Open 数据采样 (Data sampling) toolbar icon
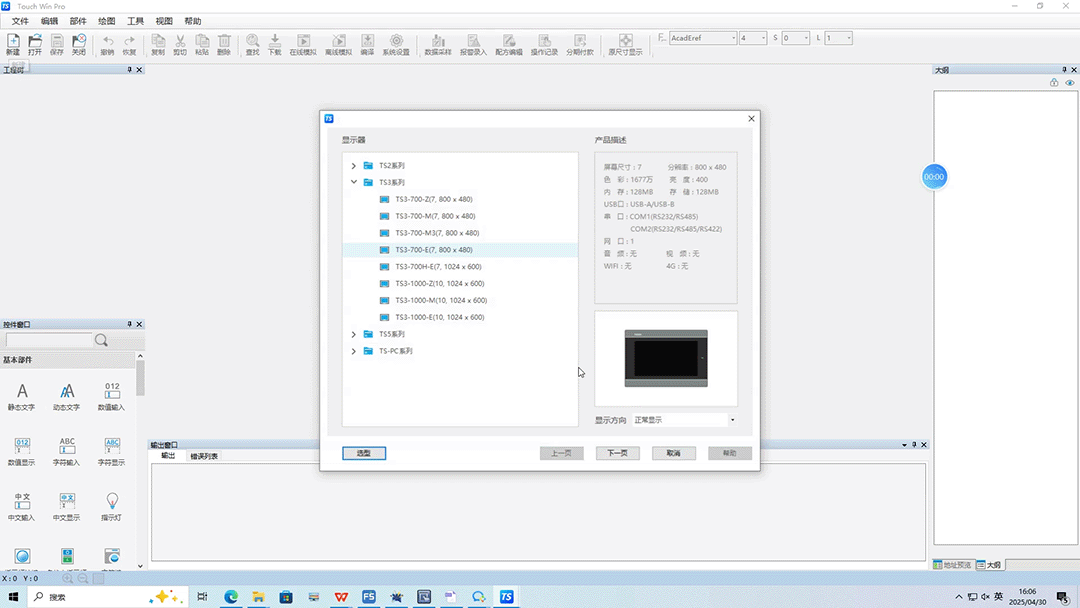 (x=438, y=45)
